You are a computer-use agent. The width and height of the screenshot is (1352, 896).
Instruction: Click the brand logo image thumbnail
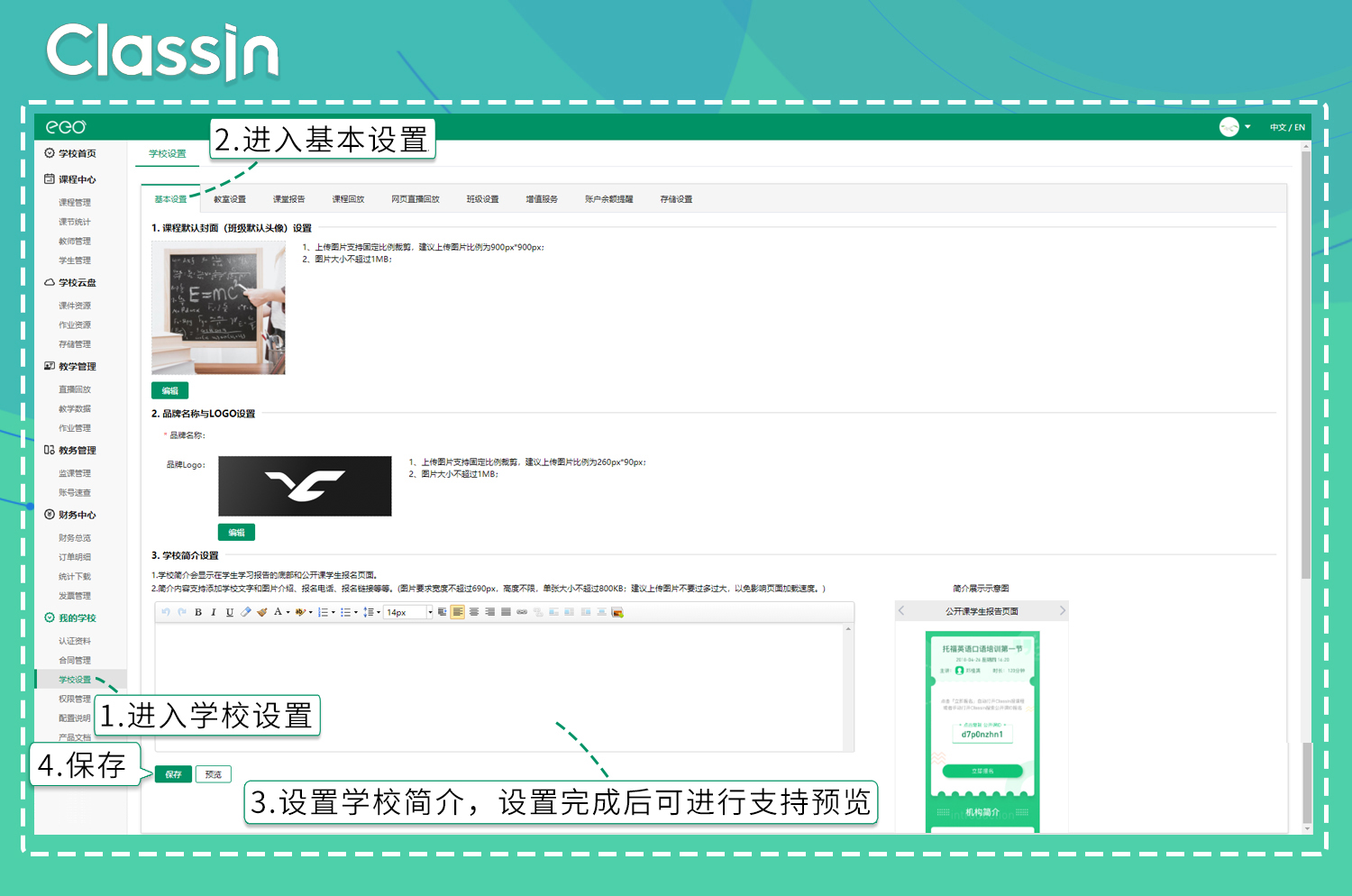305,486
